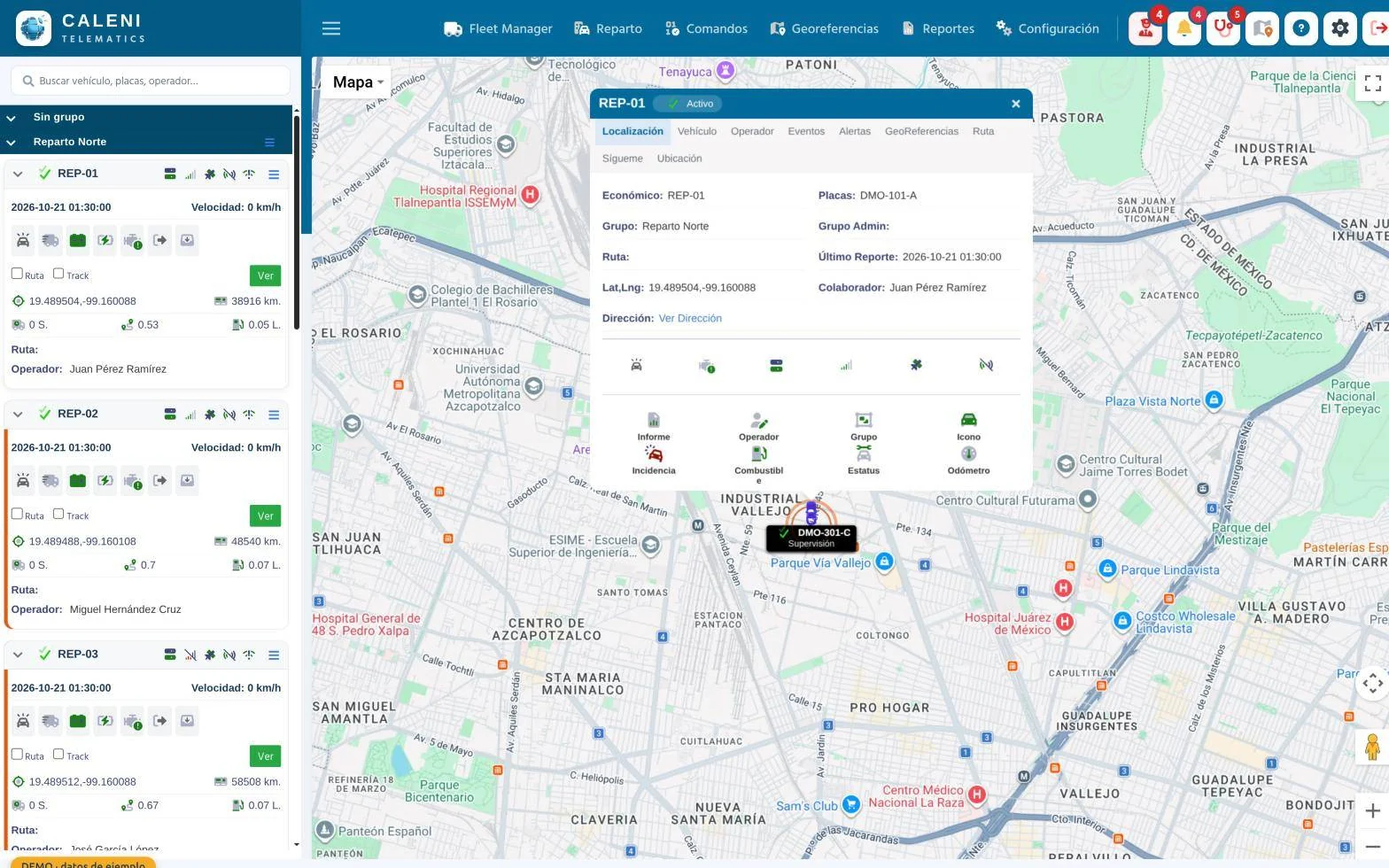This screenshot has width=1389, height=868.
Task: Check the Ruta checkbox for REP-02
Action: [x=17, y=514]
